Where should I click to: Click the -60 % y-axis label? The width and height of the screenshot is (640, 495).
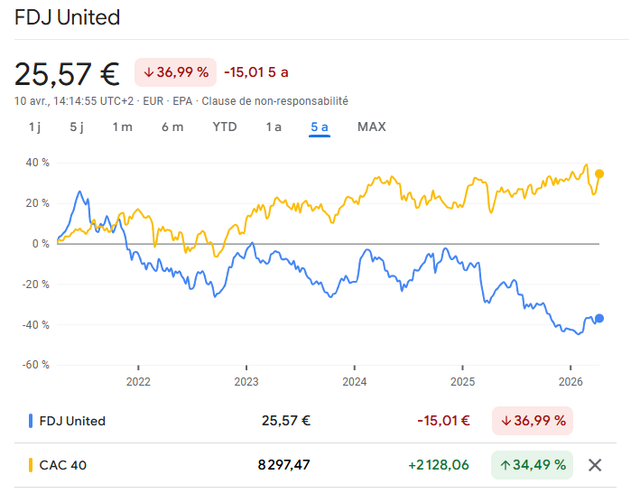tap(36, 364)
